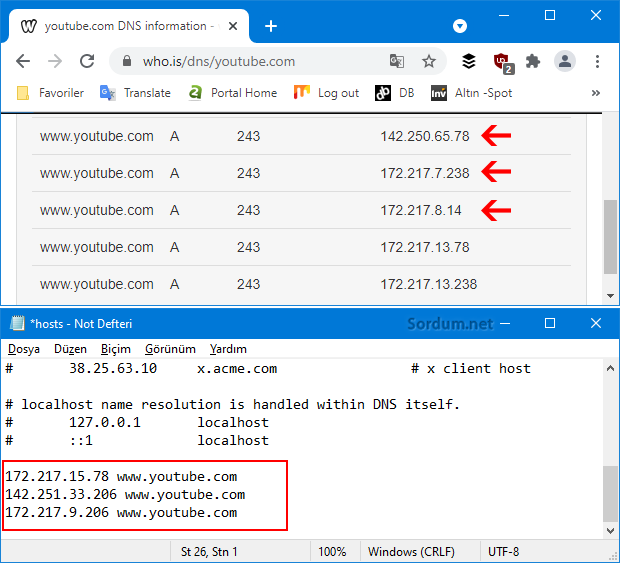Screen dimensions: 620x563
Task: Open the Altın -Spot bookmark
Action: coord(471,93)
